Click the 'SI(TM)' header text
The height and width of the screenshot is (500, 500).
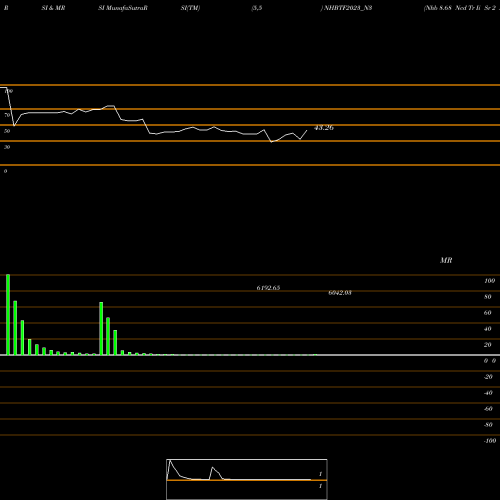190,8
